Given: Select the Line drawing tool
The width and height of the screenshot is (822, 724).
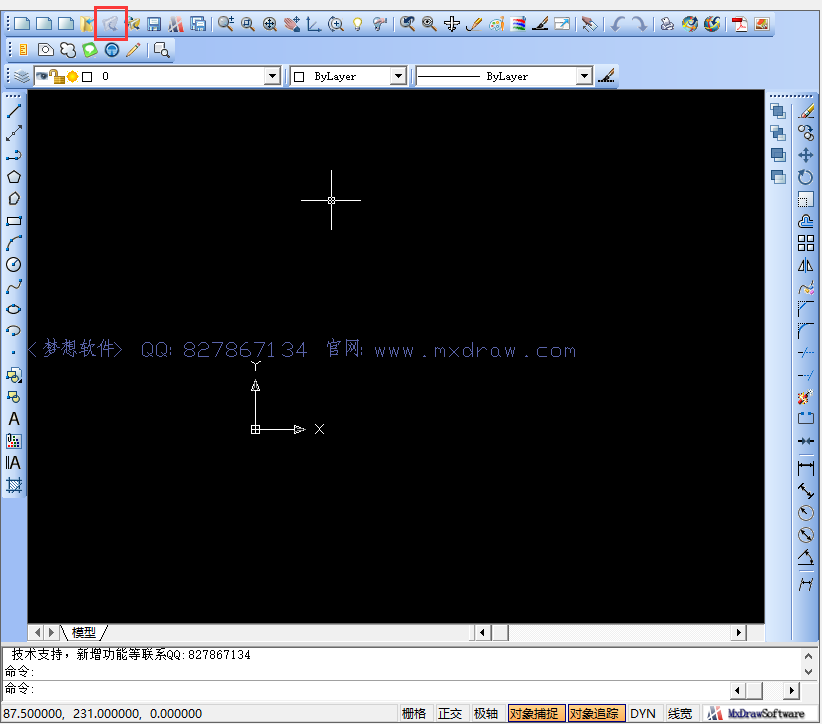Looking at the screenshot, I should pyautogui.click(x=14, y=110).
